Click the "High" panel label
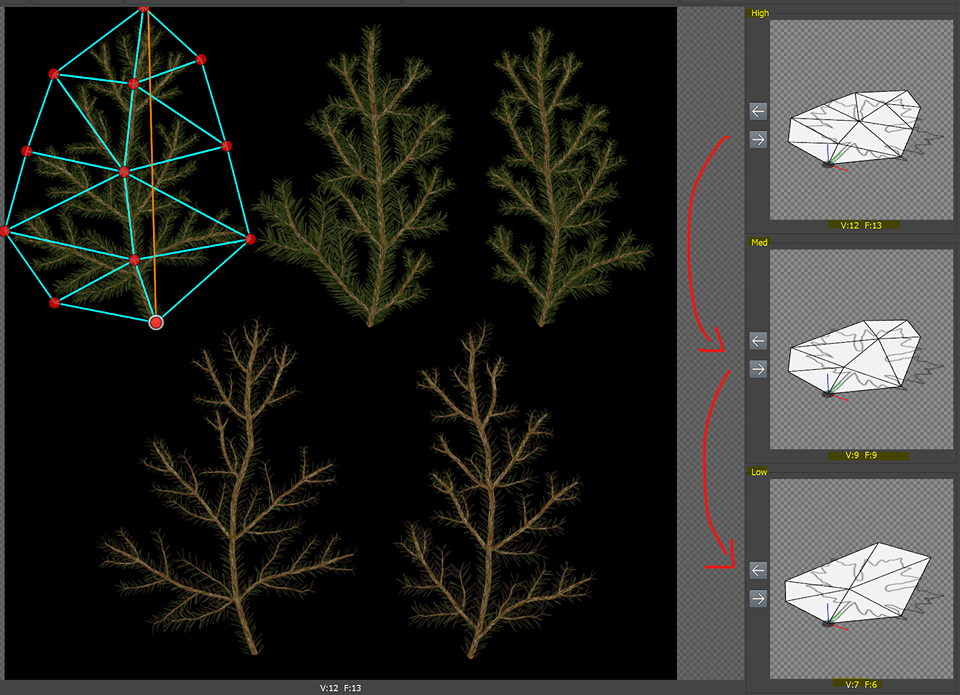 click(760, 13)
